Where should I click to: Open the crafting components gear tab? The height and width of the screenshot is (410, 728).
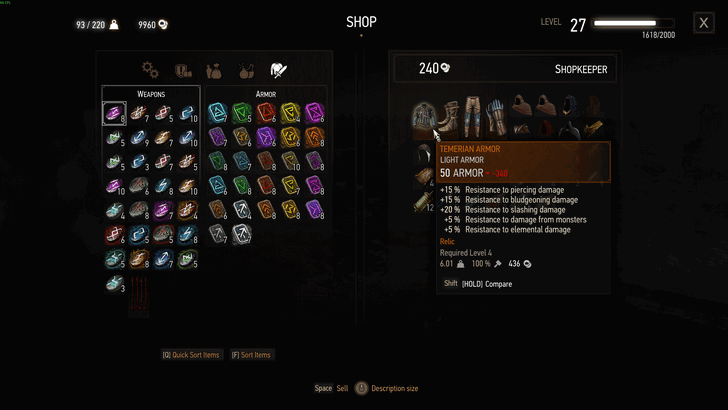150,70
